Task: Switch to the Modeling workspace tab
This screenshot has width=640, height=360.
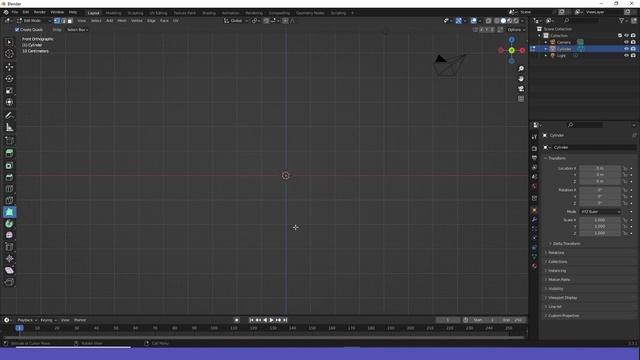Action: coord(113,13)
